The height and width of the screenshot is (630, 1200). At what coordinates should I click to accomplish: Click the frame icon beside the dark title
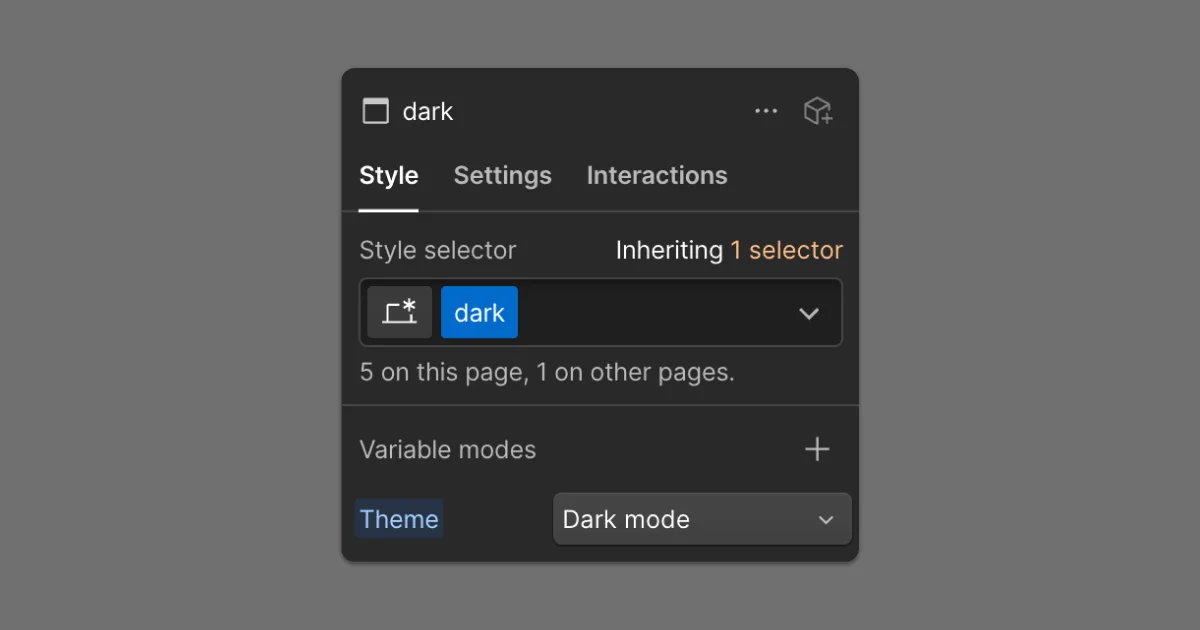375,111
